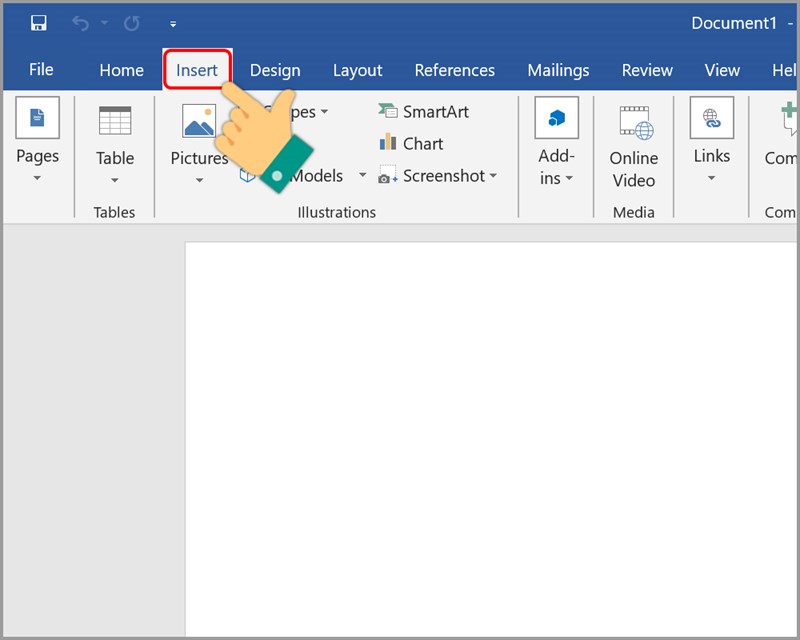Expand the Pictures dropdown arrow
This screenshot has width=800, height=640.
(199, 180)
